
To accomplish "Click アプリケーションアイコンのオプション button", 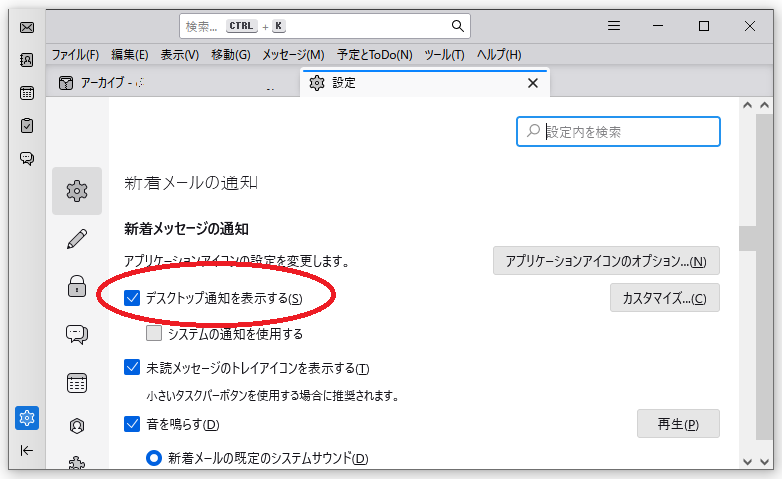I will (x=606, y=260).
